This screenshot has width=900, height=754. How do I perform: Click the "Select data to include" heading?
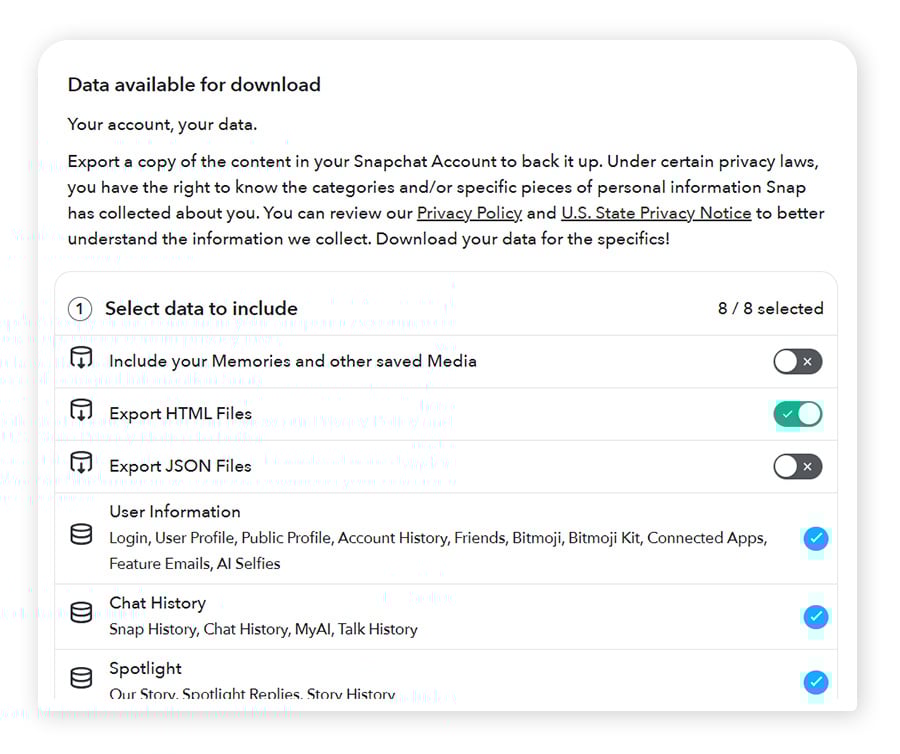coord(201,309)
